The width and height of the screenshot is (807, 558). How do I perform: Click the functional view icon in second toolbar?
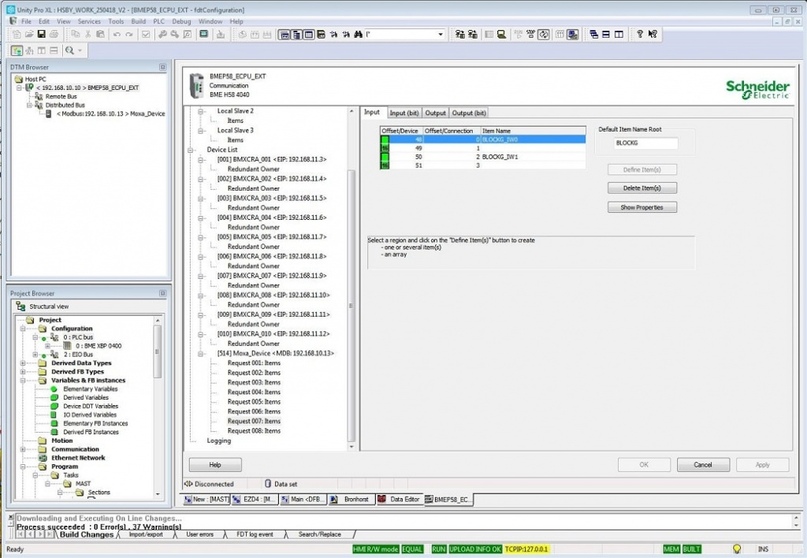(29, 50)
